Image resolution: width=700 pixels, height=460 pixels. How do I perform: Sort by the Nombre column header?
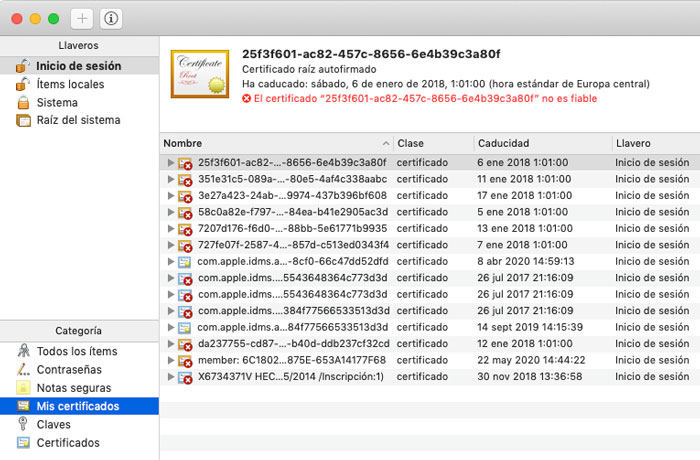click(x=270, y=143)
